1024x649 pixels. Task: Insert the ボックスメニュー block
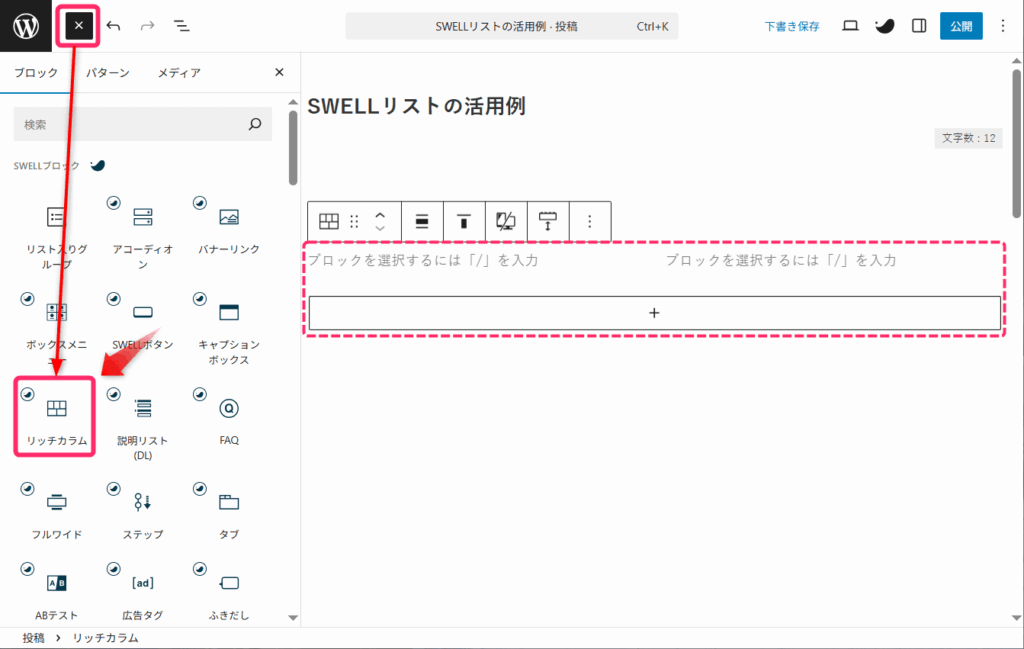pyautogui.click(x=57, y=330)
